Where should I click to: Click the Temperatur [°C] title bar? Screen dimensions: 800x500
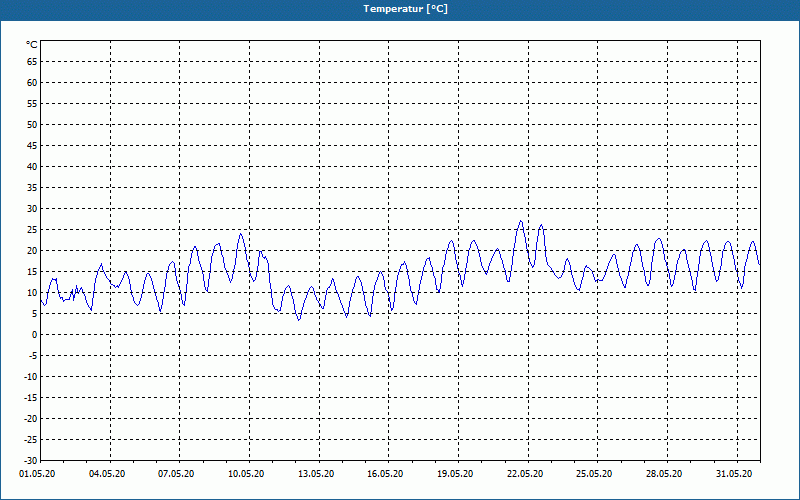[x=400, y=10]
